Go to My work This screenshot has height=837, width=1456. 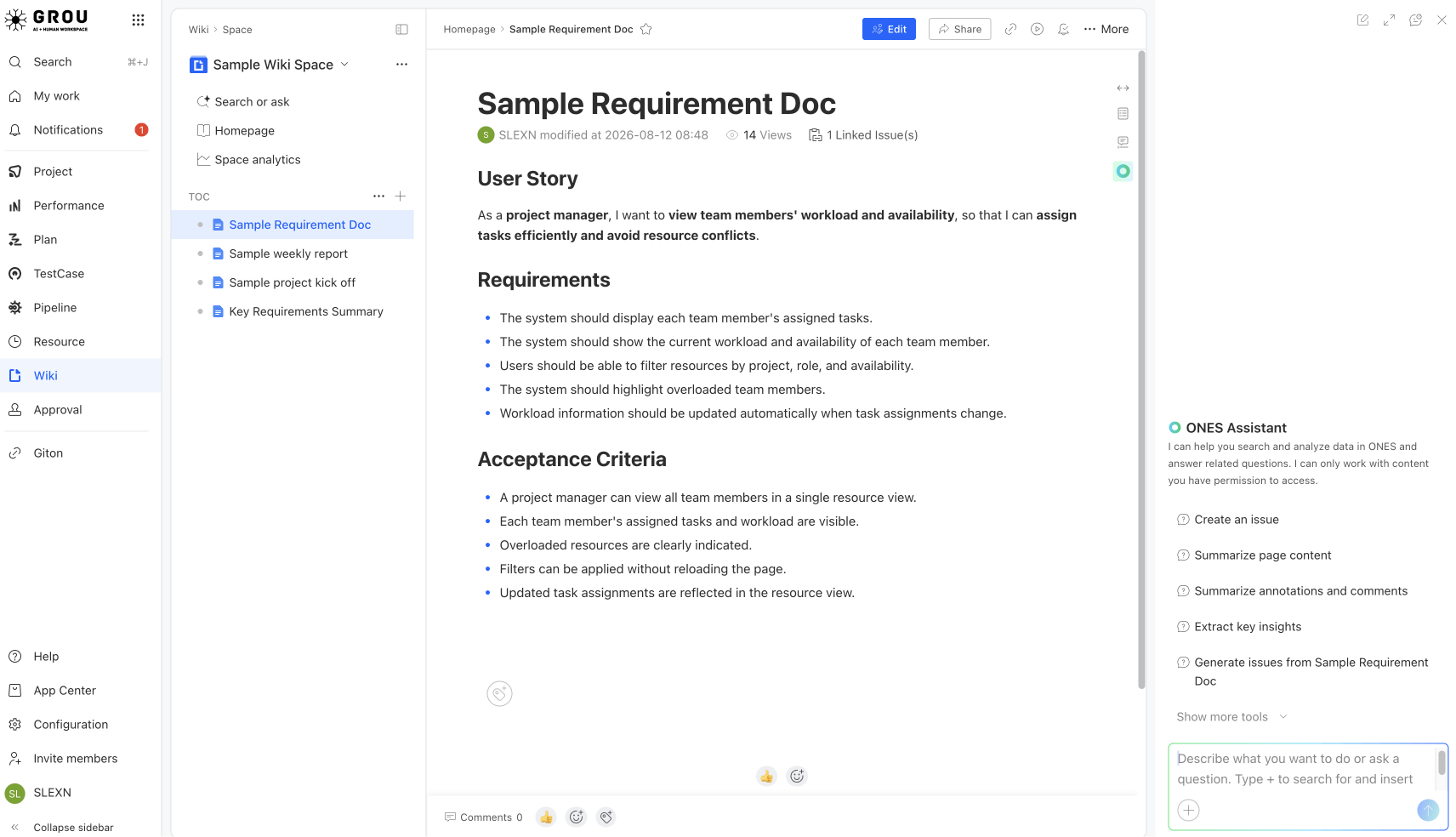pyautogui.click(x=81, y=96)
